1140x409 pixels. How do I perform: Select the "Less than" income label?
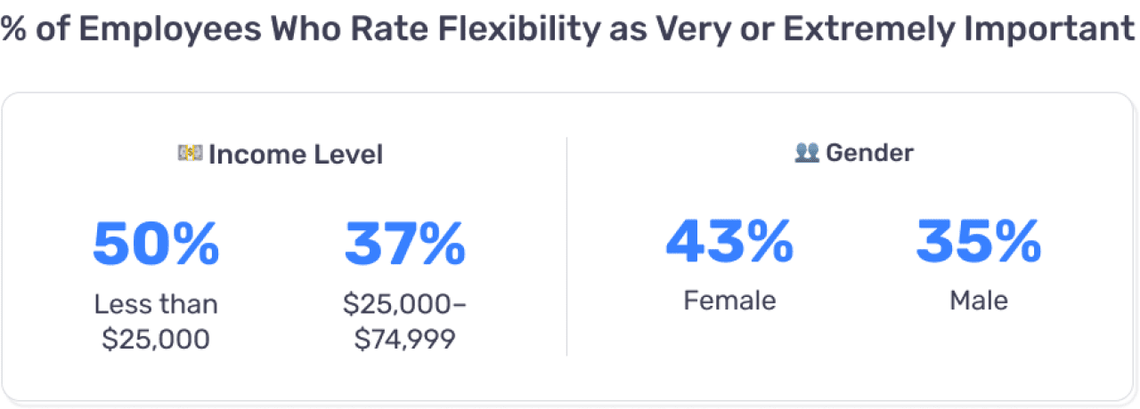(155, 303)
